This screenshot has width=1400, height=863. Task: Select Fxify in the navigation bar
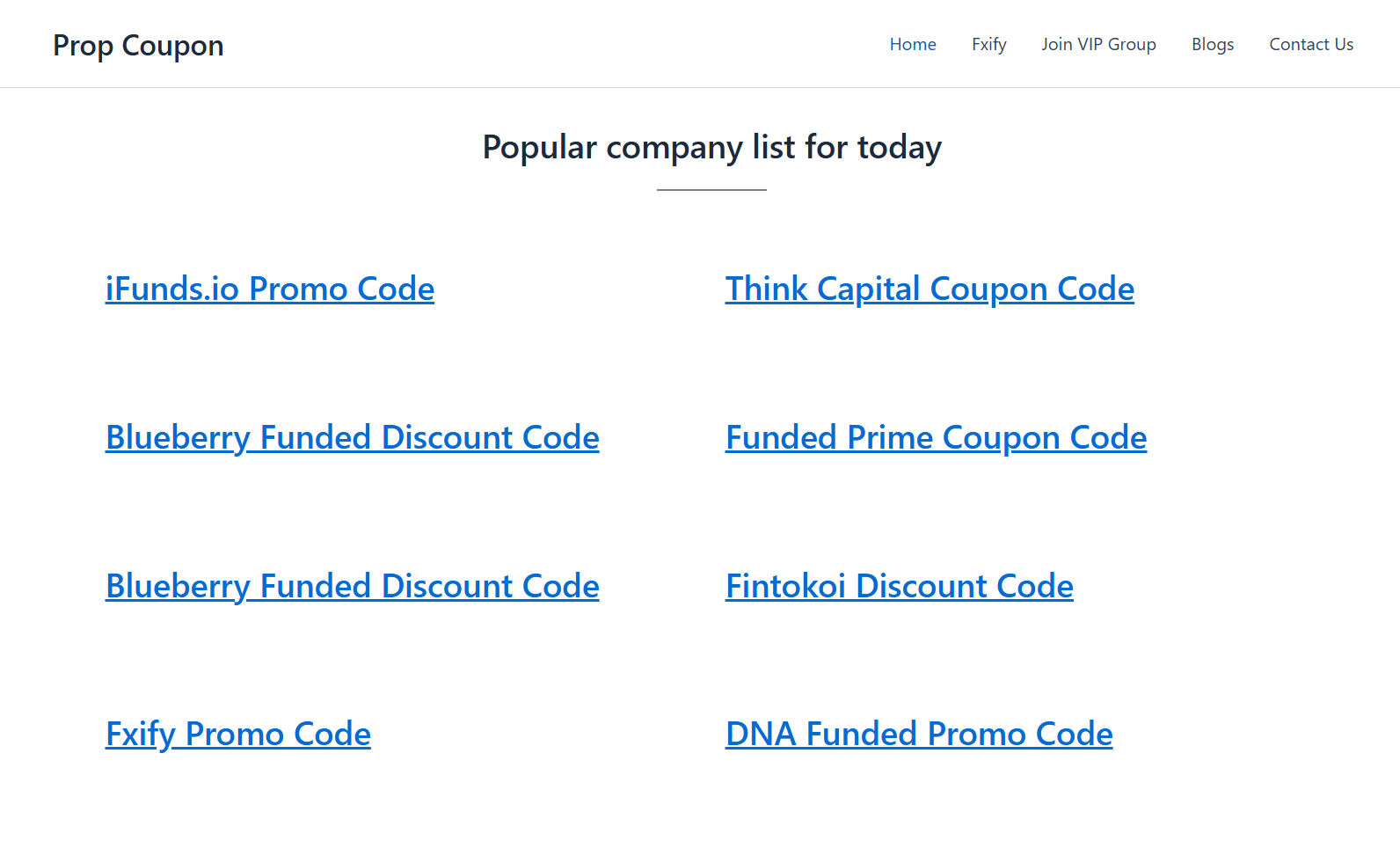(988, 44)
